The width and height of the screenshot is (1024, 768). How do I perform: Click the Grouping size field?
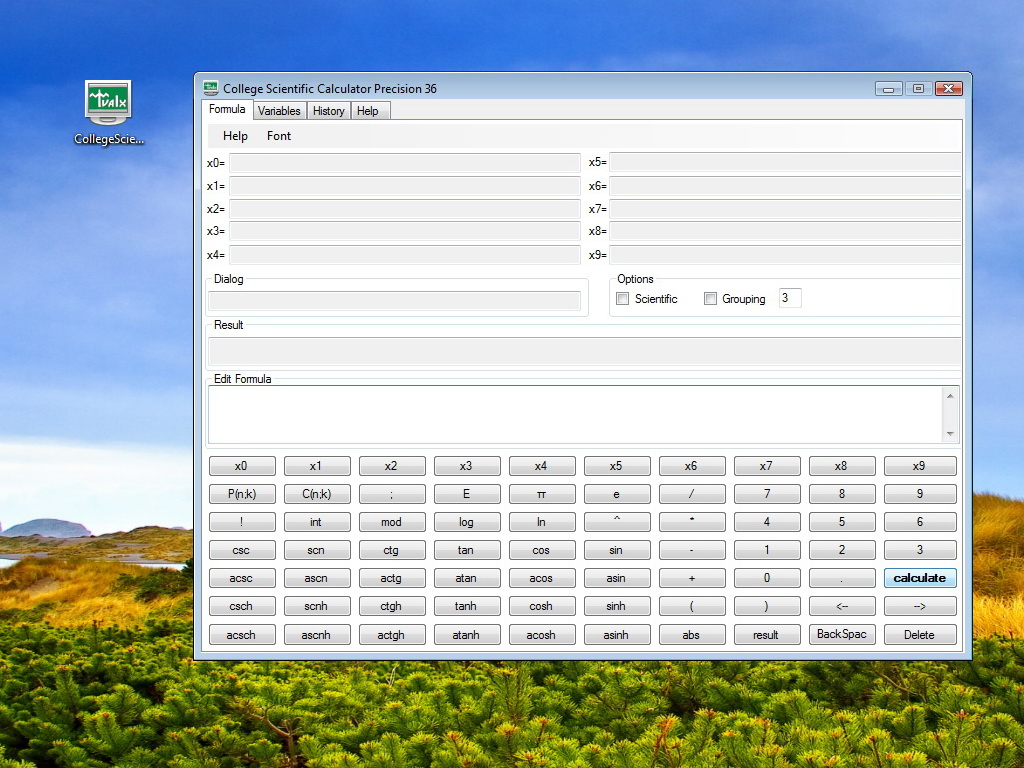tap(789, 298)
